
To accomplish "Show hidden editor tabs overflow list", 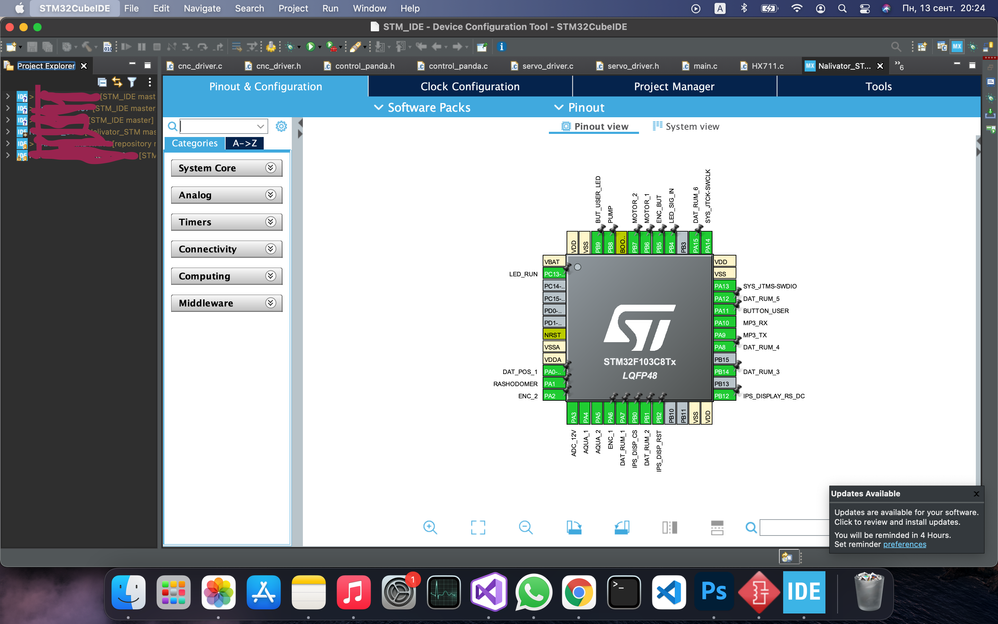I will (x=899, y=66).
